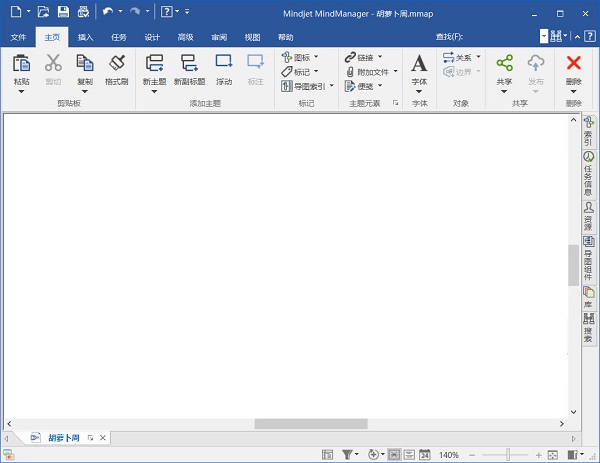Image resolution: width=600 pixels, height=463 pixels.
Task: Click the Save floppy disk icon
Action: (x=63, y=11)
